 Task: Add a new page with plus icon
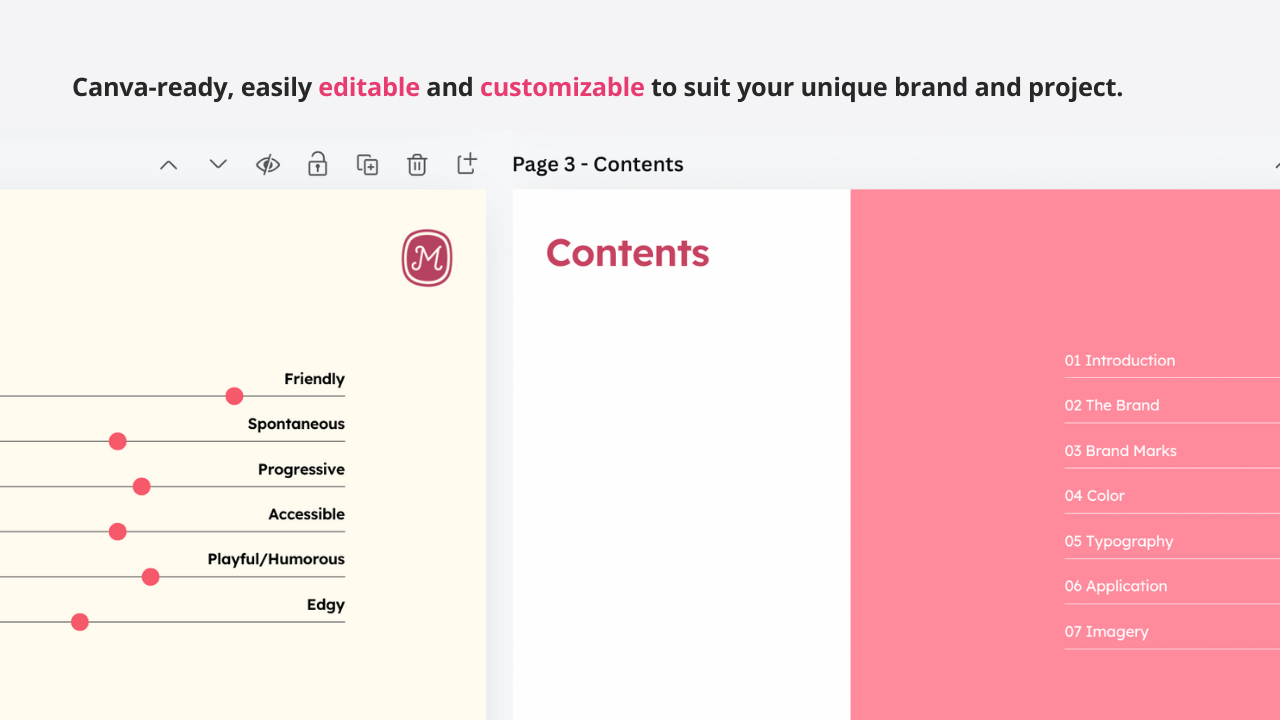pyautogui.click(x=467, y=164)
